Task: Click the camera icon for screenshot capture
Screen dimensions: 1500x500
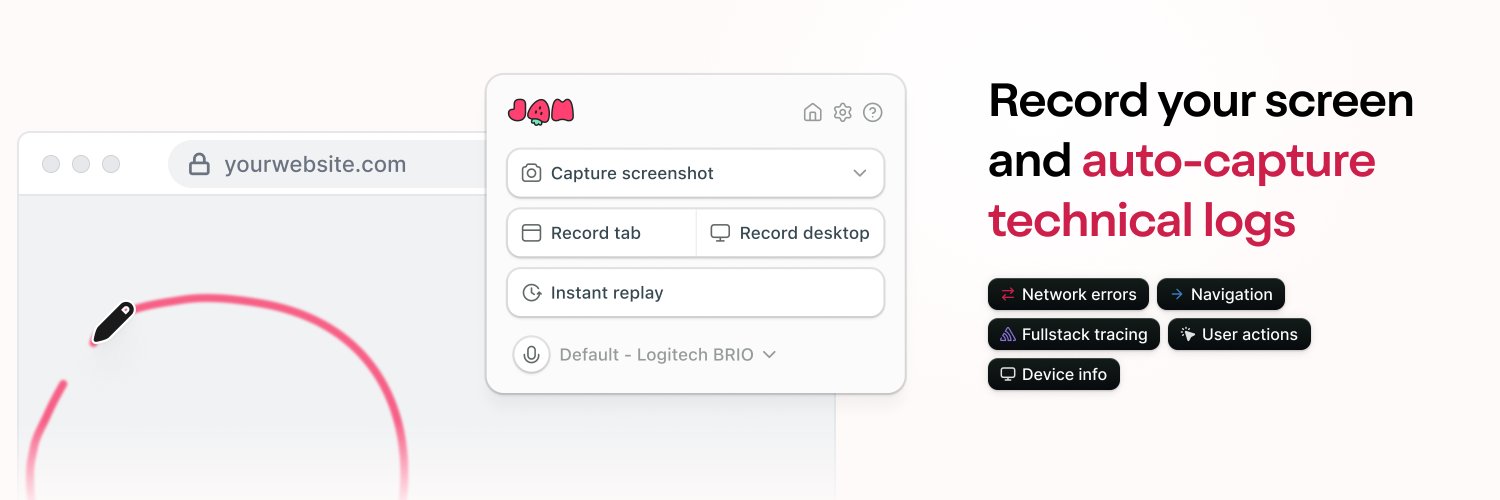Action: coord(532,173)
